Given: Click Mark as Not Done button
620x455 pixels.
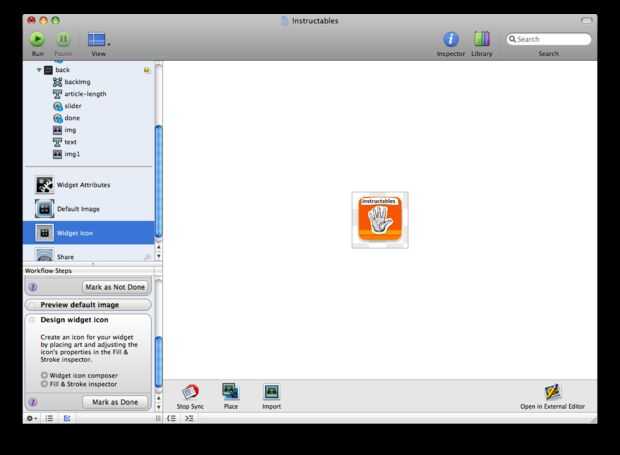Looking at the screenshot, I should [115, 287].
